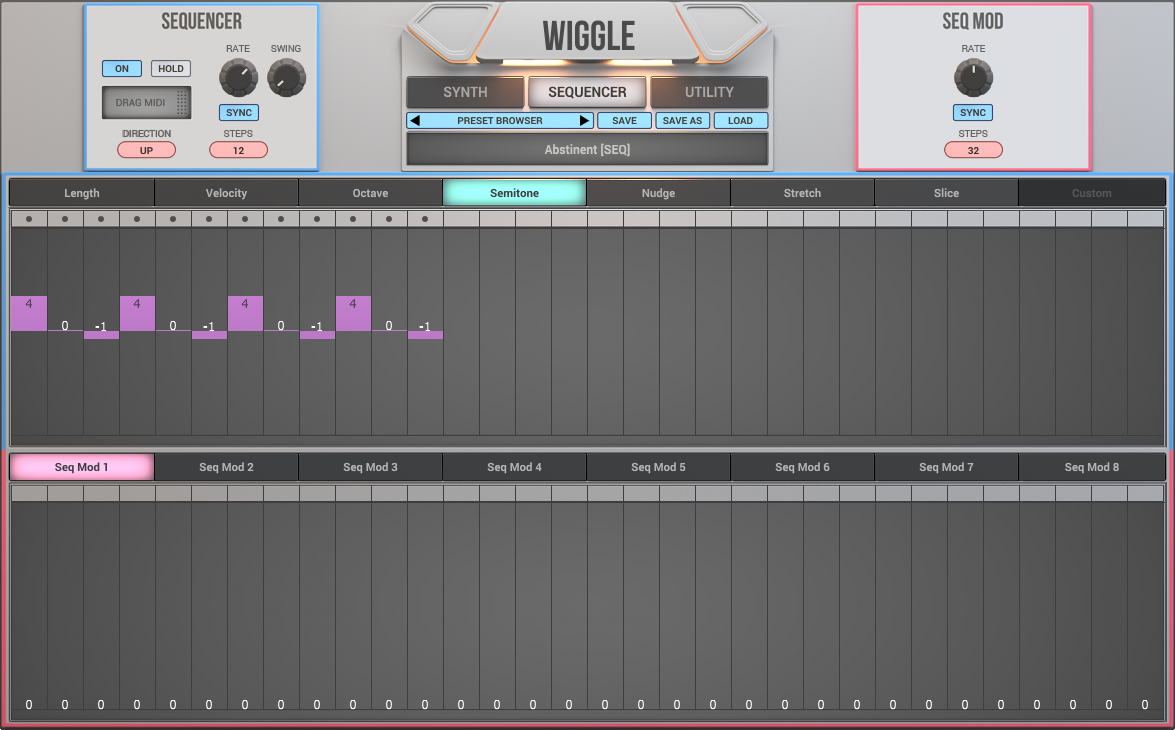
Task: Enable the HOLD button
Action: [171, 69]
